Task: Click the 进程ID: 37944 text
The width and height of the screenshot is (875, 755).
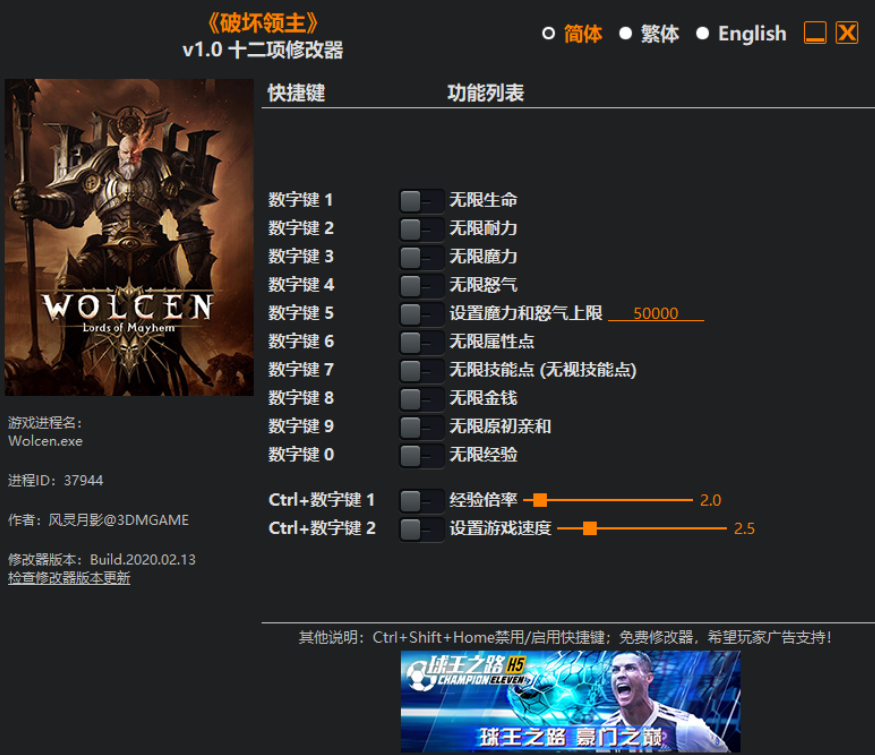Action: pos(55,480)
